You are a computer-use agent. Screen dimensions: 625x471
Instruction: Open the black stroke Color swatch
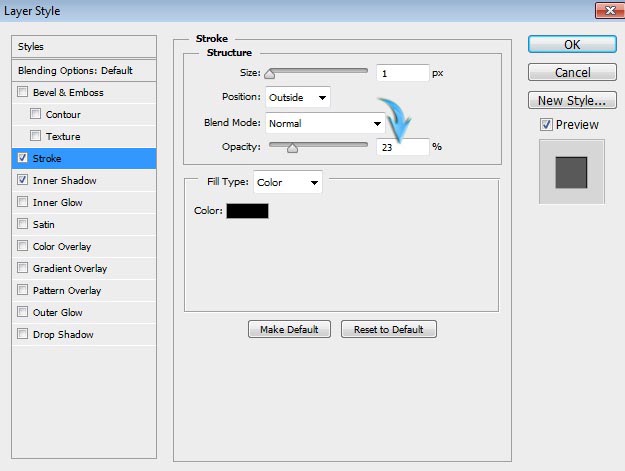tap(247, 211)
